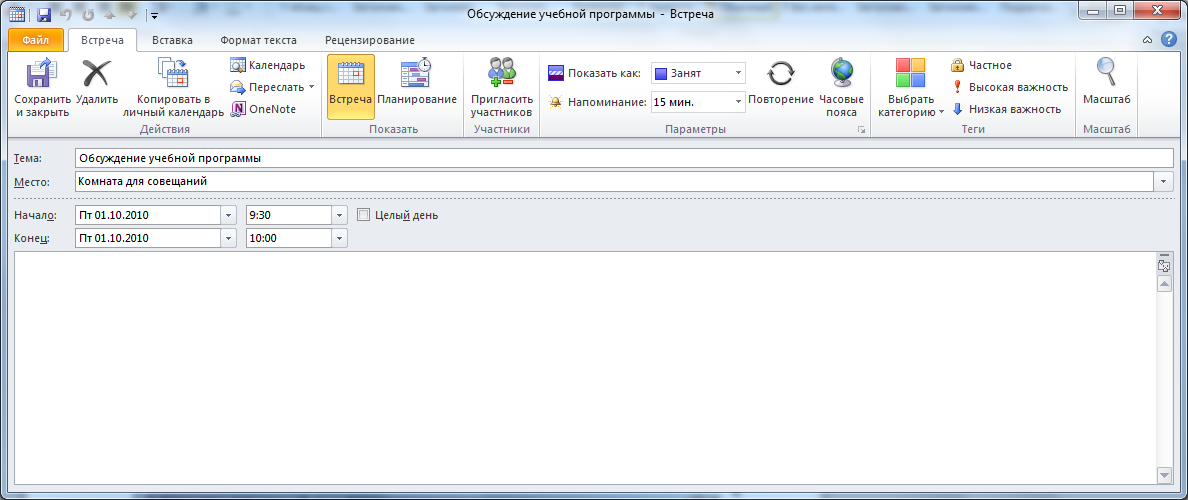Mark the meeting as Частное
The width and height of the screenshot is (1188, 500).
point(980,65)
